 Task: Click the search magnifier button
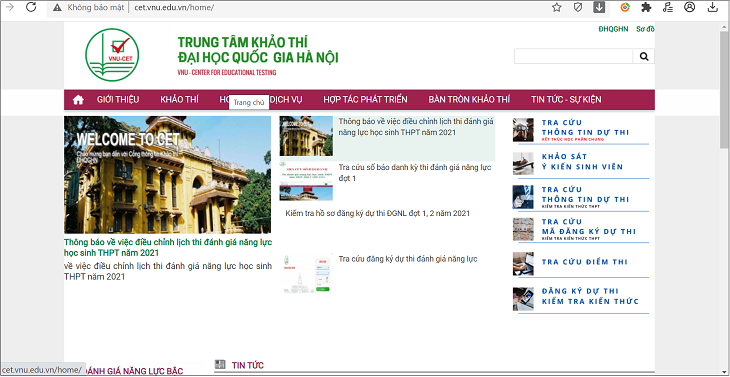point(644,56)
